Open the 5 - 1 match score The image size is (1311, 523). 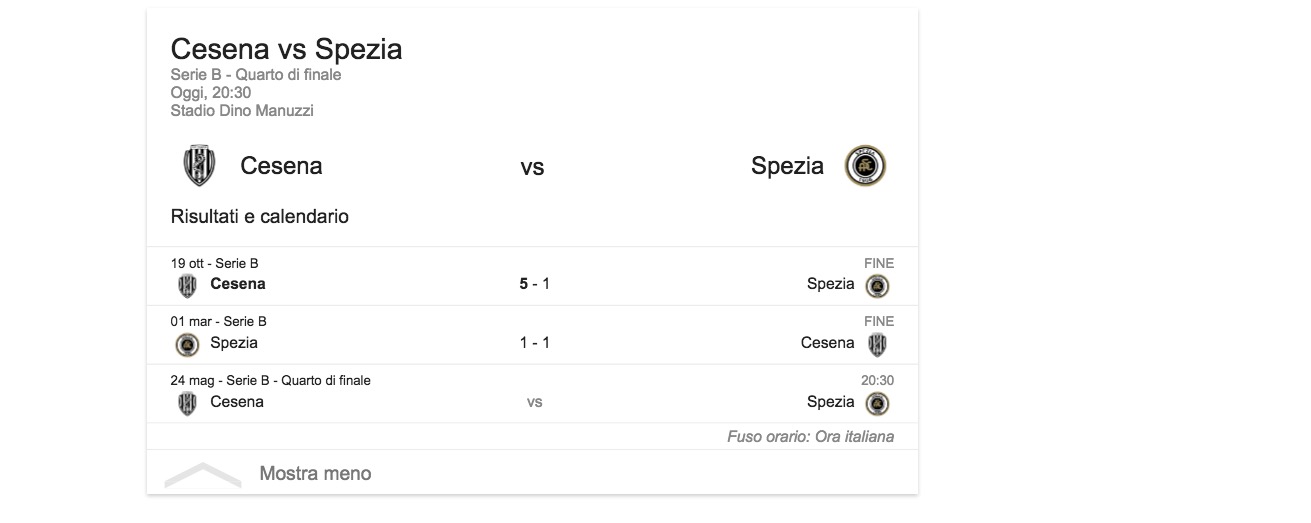point(534,284)
